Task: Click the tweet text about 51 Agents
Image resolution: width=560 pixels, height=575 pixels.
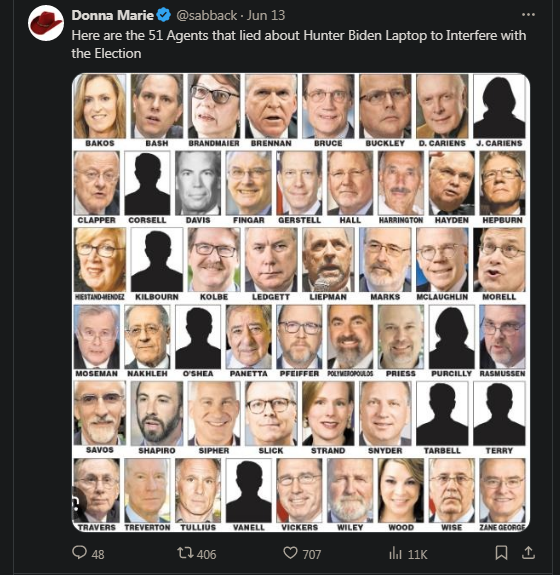Action: 299,44
